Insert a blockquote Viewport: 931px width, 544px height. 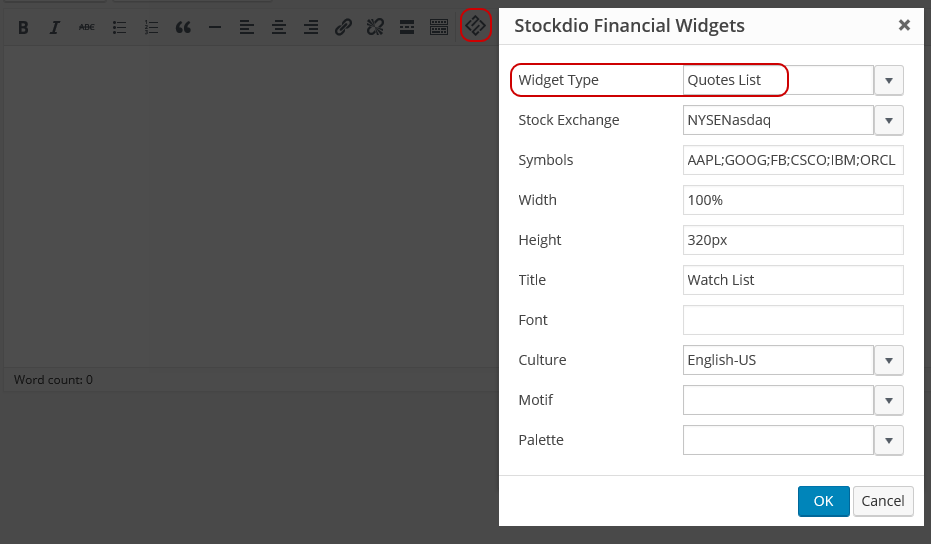[183, 27]
